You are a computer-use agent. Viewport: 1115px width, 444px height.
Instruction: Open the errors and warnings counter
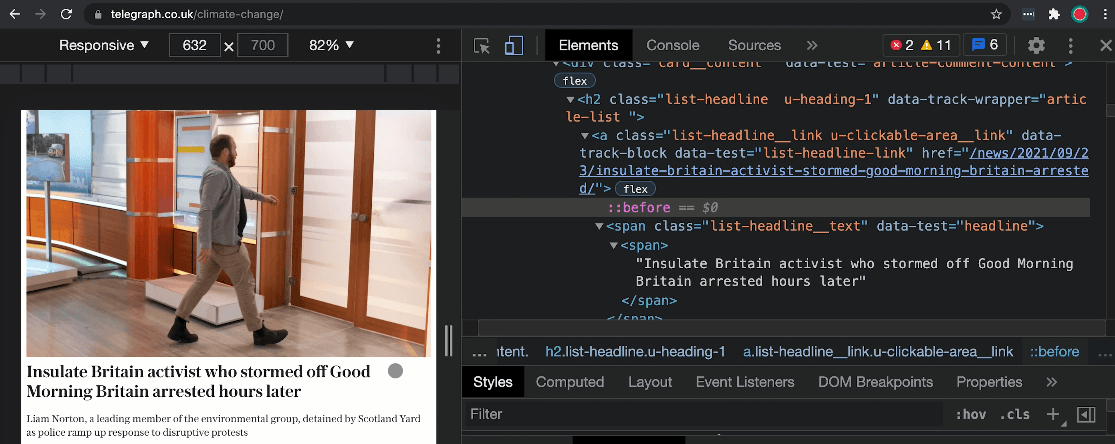point(922,46)
